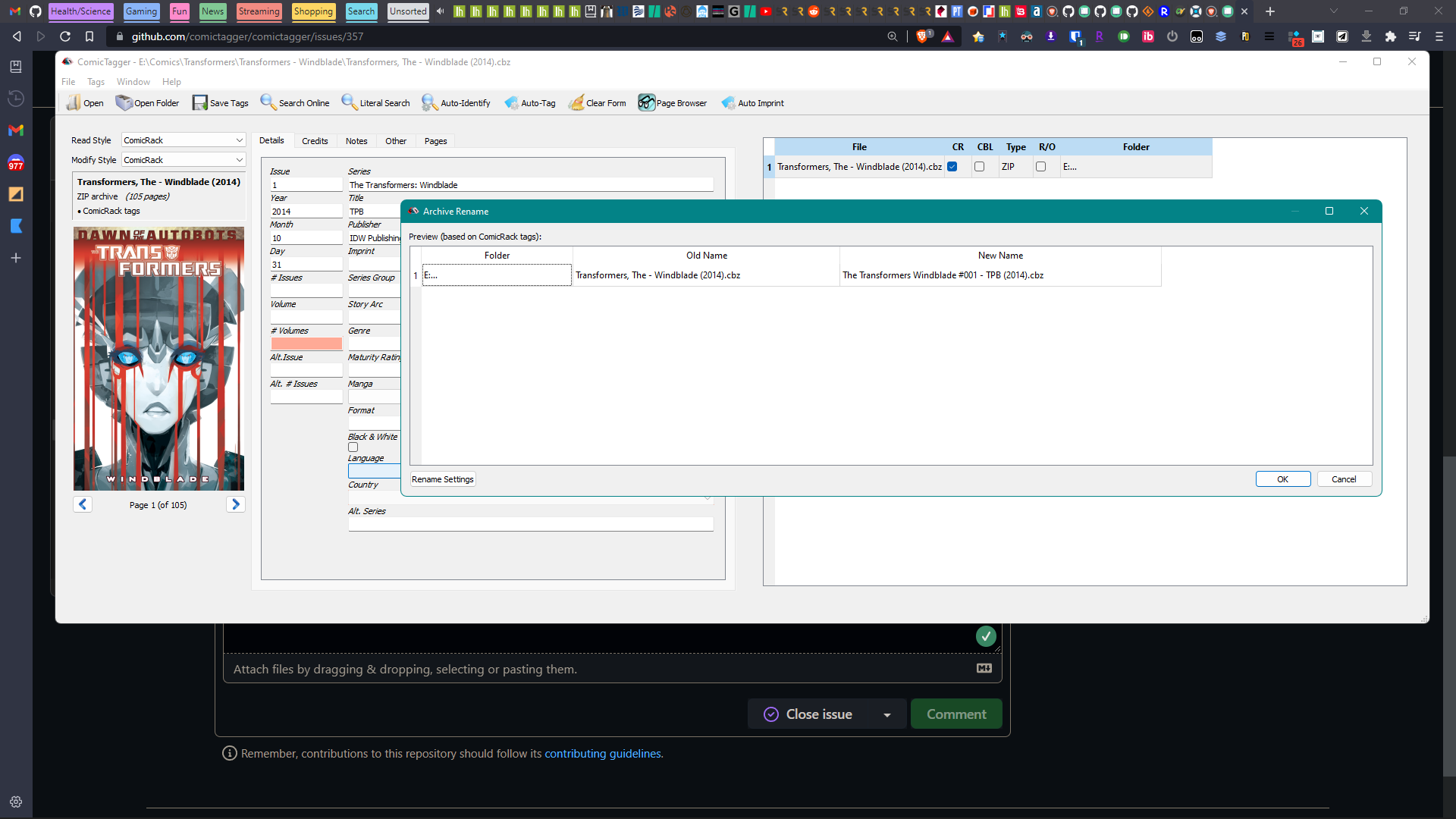This screenshot has height=819, width=1456.
Task: Toggle the Black & White checkbox
Action: tap(353, 447)
